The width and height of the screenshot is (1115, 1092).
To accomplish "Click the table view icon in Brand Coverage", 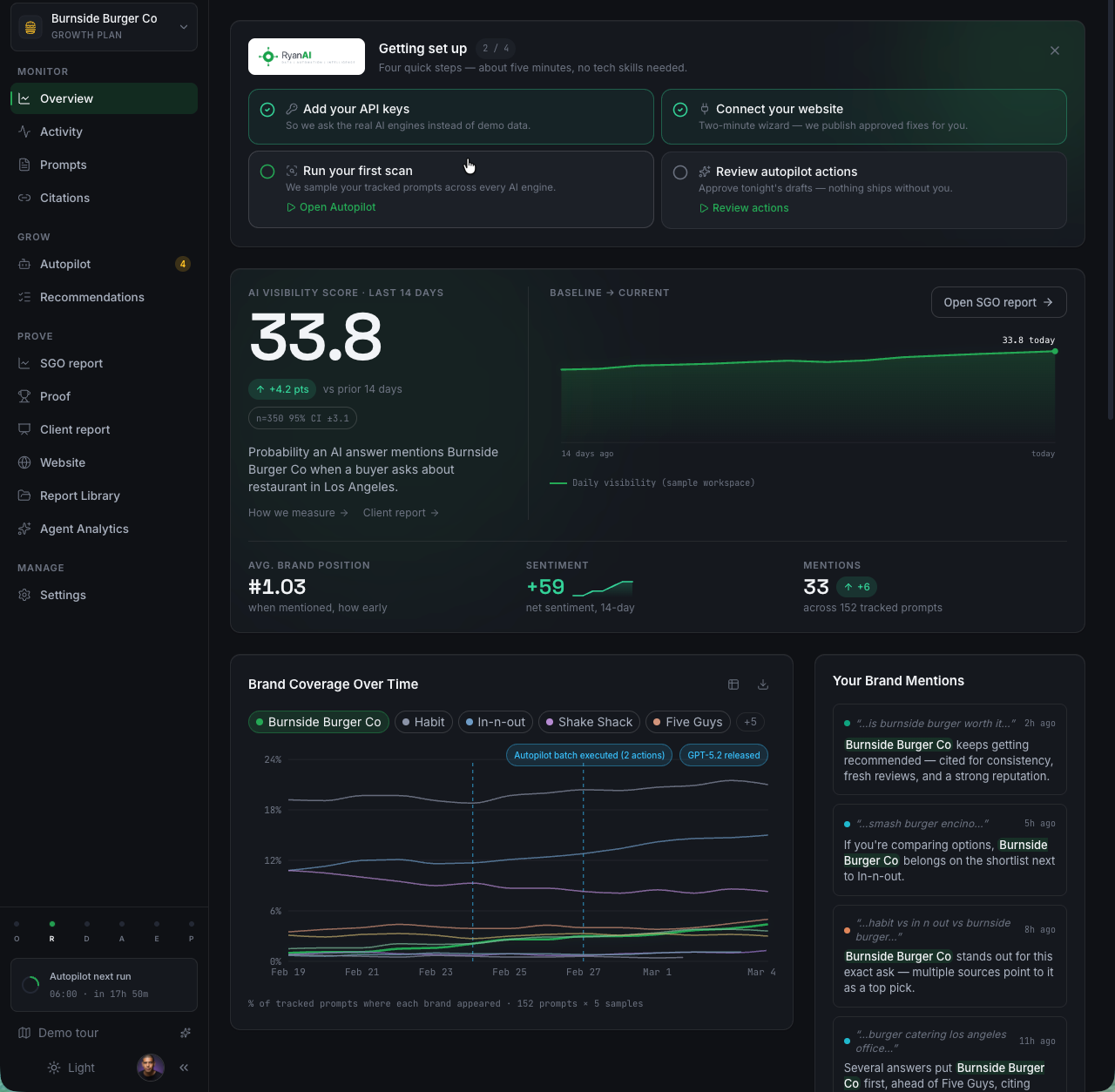I will pyautogui.click(x=733, y=684).
